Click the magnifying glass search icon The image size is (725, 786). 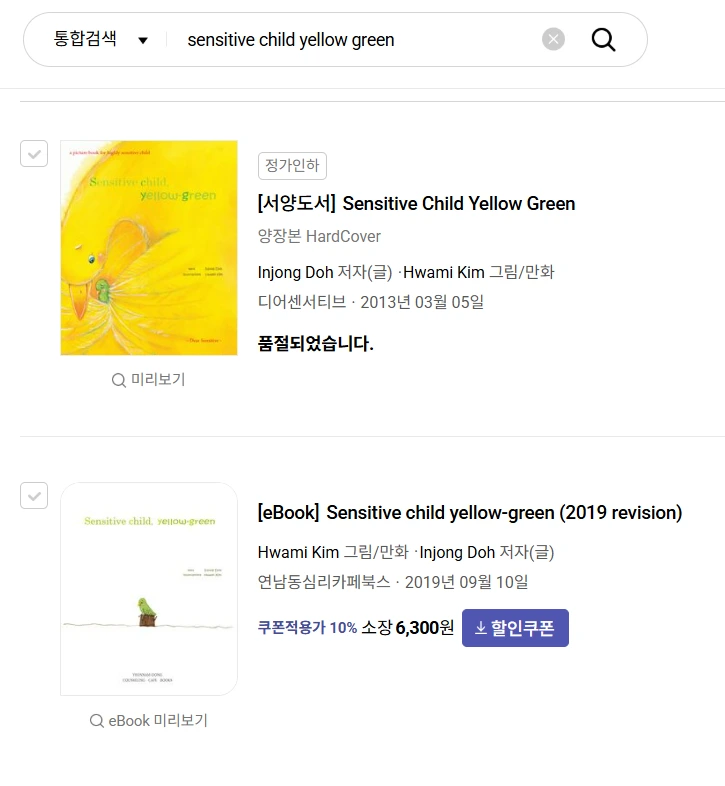pos(603,40)
